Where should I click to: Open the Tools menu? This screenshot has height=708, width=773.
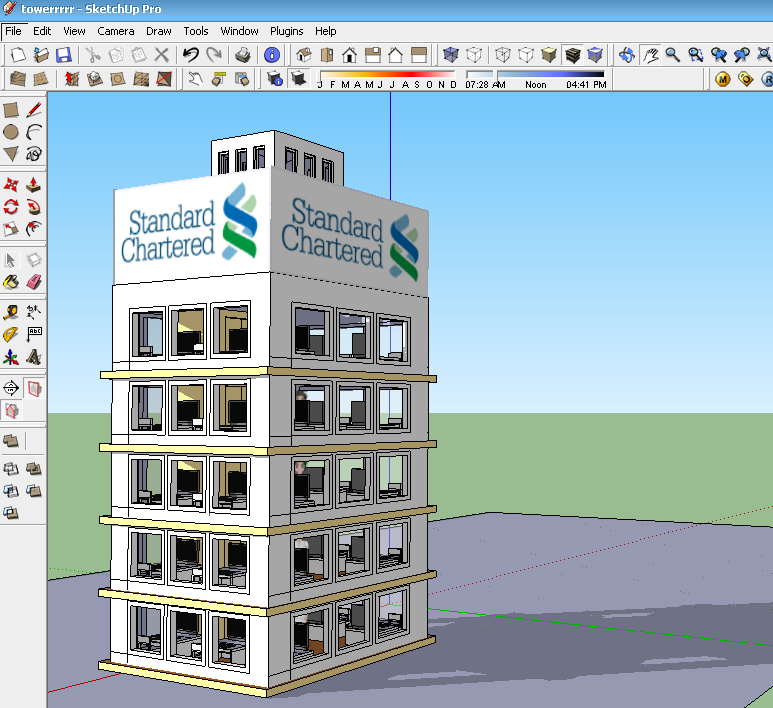[196, 31]
